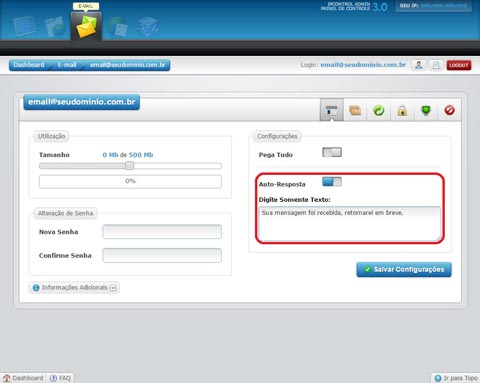Click the Confirme Senha input field

pyautogui.click(x=162, y=255)
